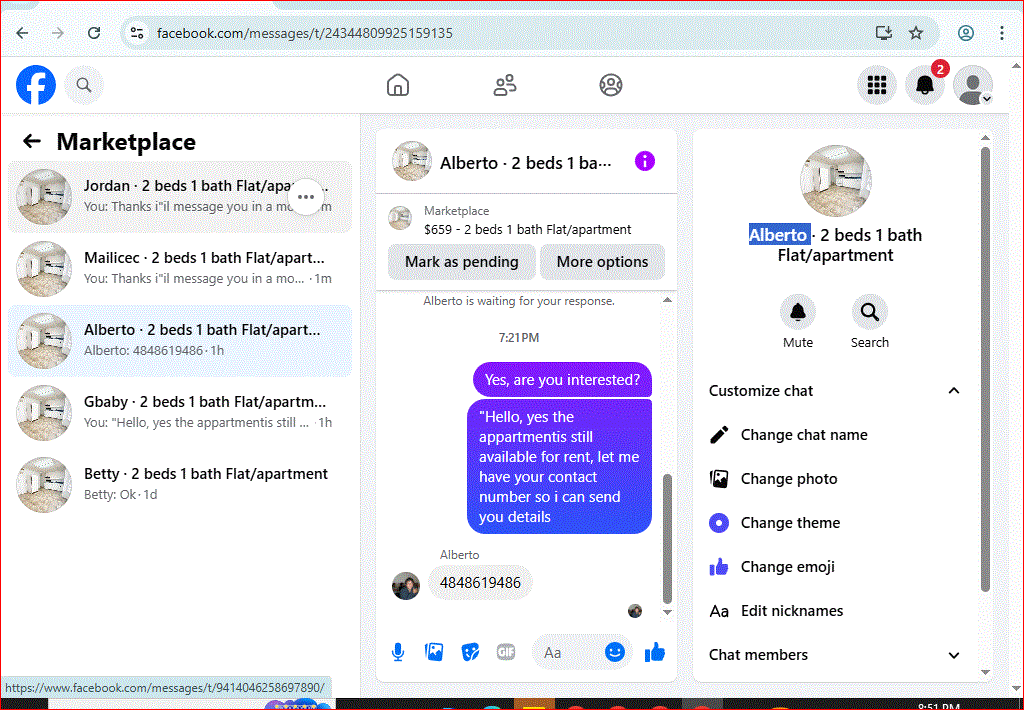Select the Alberto conversation in list

[180, 340]
